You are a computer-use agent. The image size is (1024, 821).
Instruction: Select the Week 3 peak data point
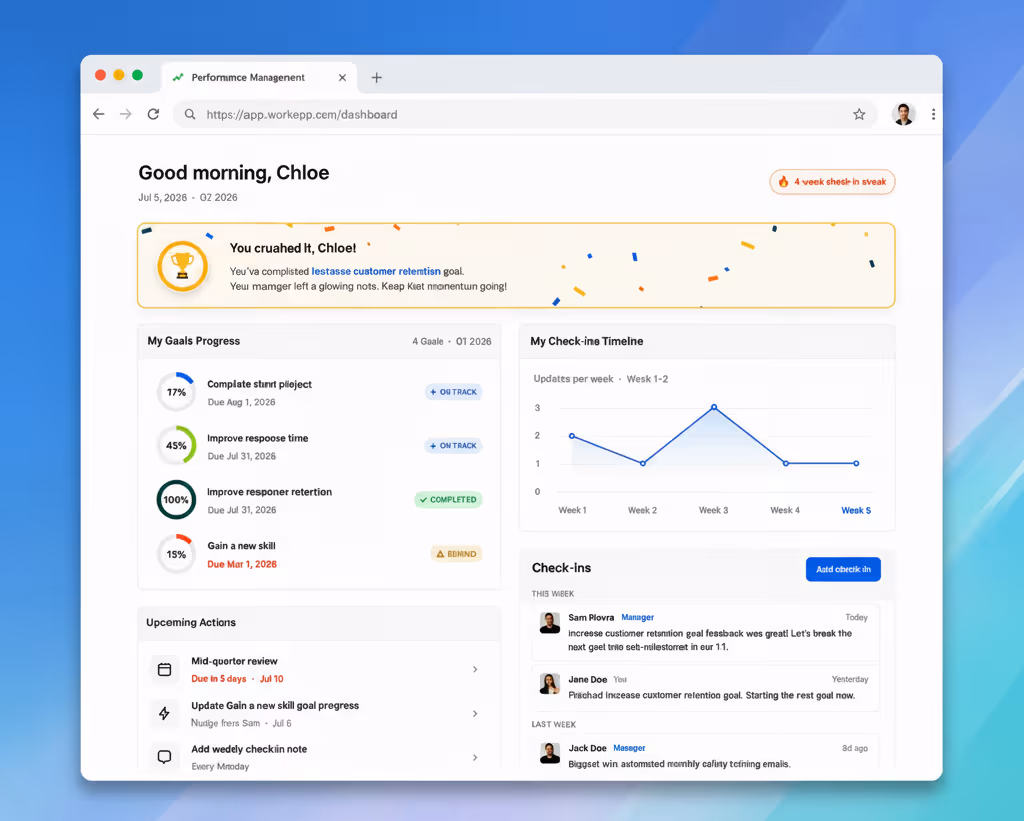[x=714, y=407]
